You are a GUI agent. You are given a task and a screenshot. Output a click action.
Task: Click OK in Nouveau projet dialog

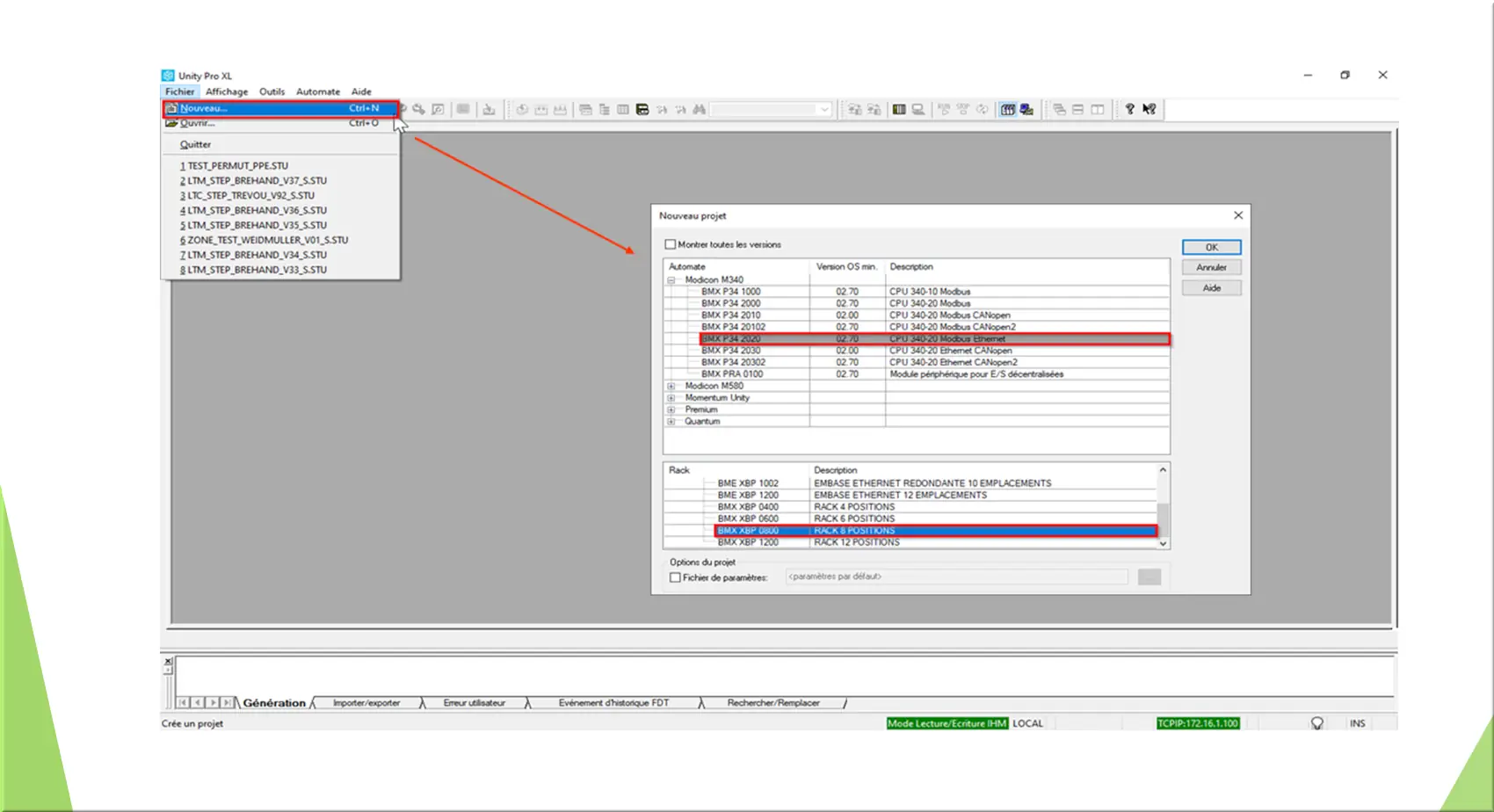click(x=1211, y=247)
